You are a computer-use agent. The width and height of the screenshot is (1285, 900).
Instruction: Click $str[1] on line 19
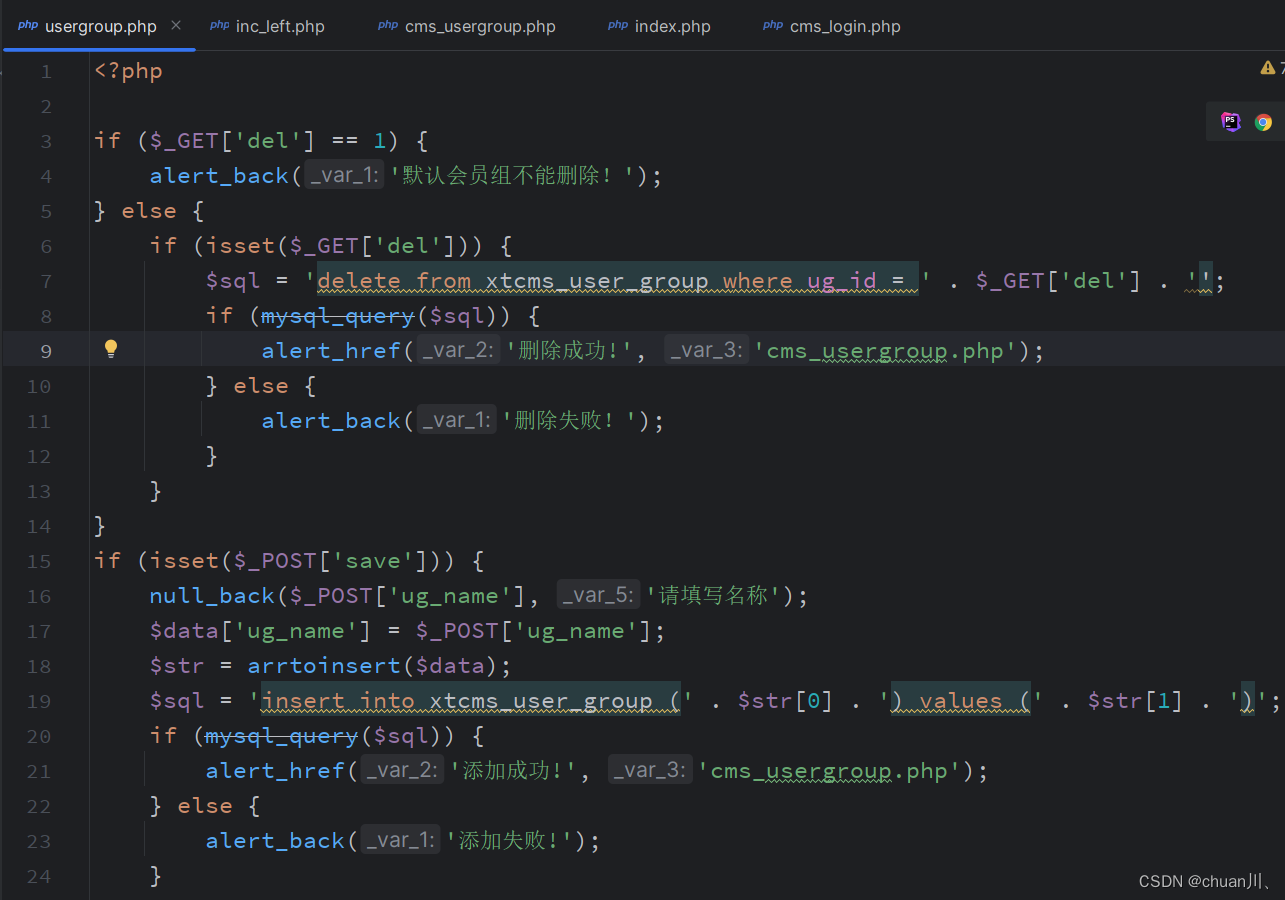tap(1135, 701)
